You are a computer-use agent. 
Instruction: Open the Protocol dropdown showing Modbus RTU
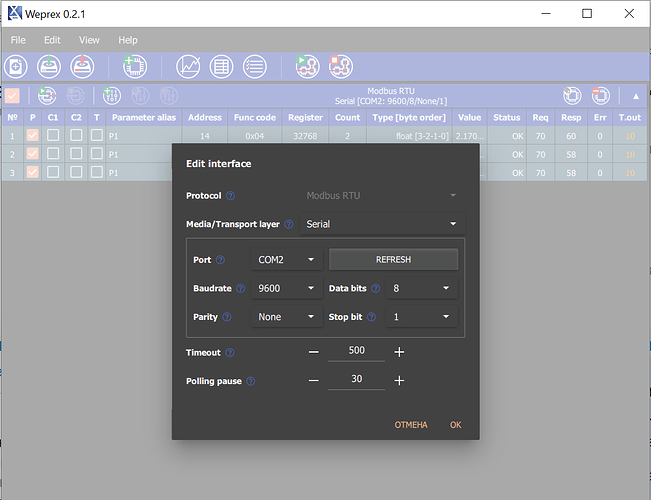pos(382,196)
